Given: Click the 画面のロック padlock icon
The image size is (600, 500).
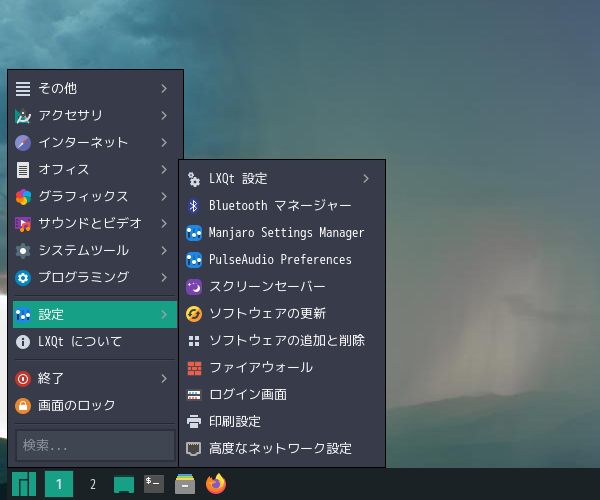Looking at the screenshot, I should coord(23,406).
